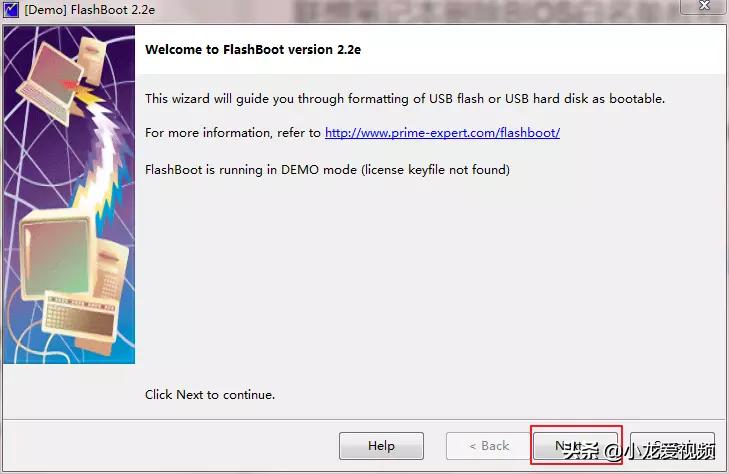Click the [Demo] FlashBoot 2.2e title bar
The height and width of the screenshot is (474, 729).
(90, 11)
